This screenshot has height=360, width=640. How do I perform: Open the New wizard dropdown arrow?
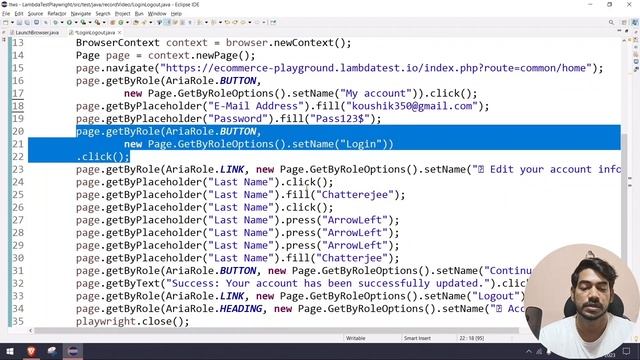tap(12, 22)
